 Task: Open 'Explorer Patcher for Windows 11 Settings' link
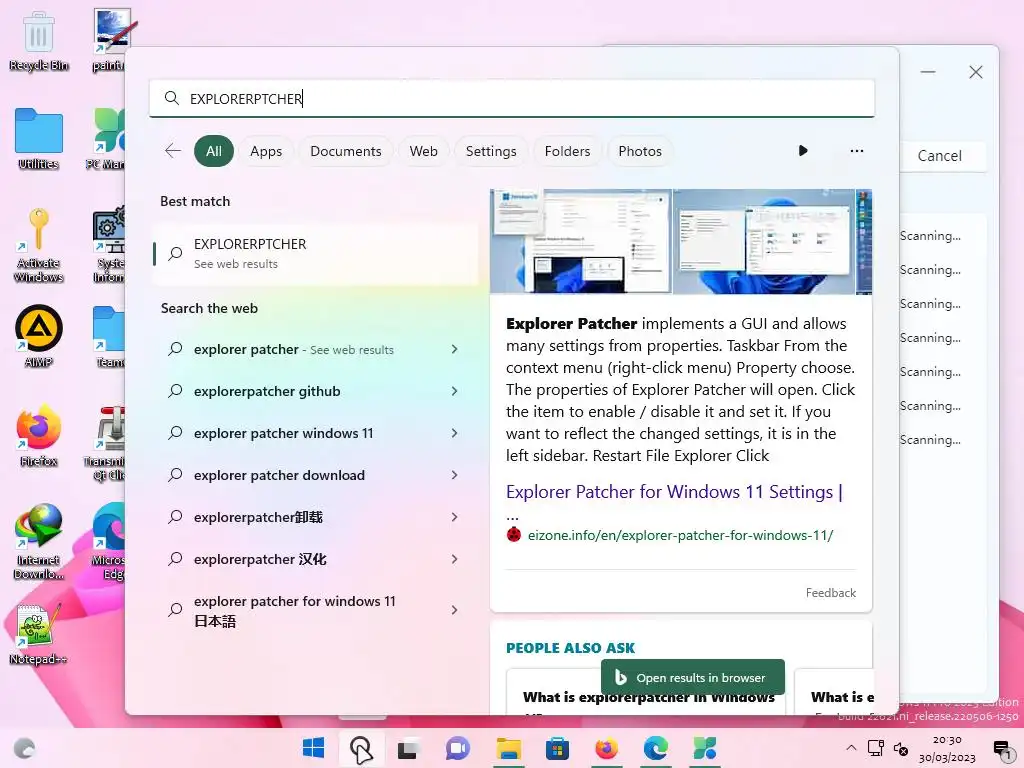[x=674, y=492]
